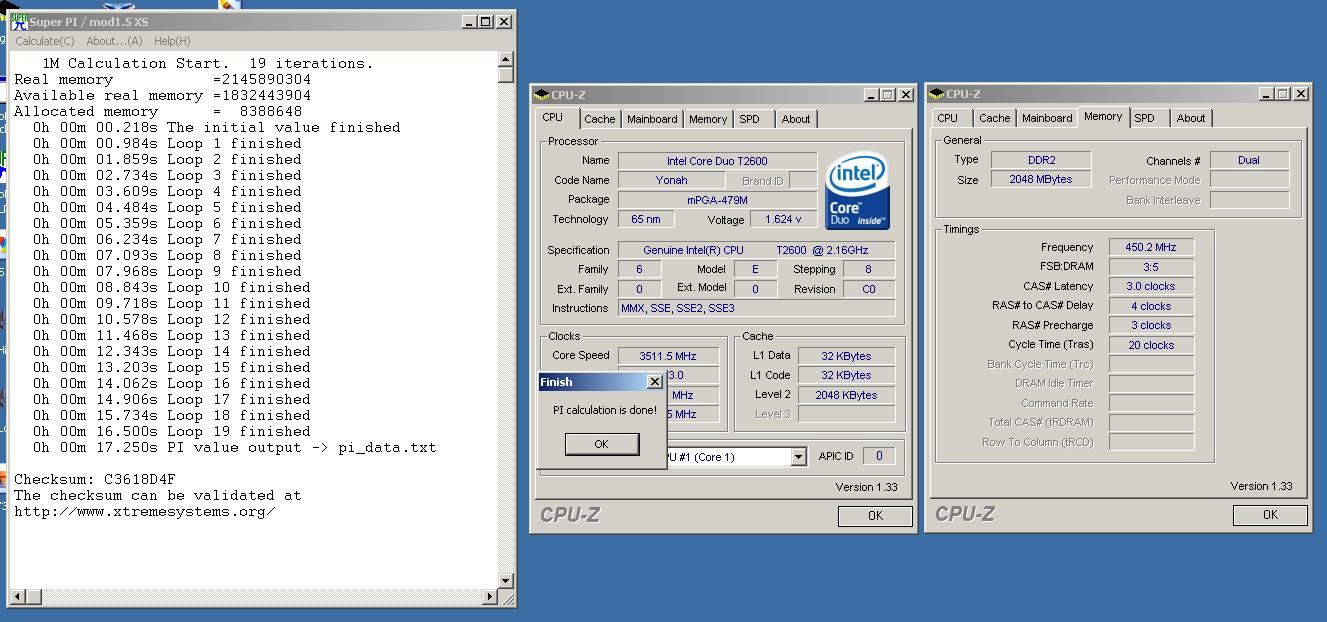
Task: Open About tab in the Memory window
Action: point(1191,118)
